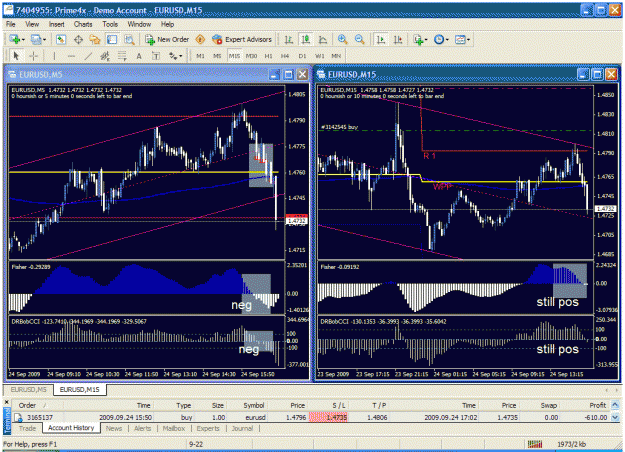Zoom in on the chart
The image size is (625, 452).
[x=342, y=39]
